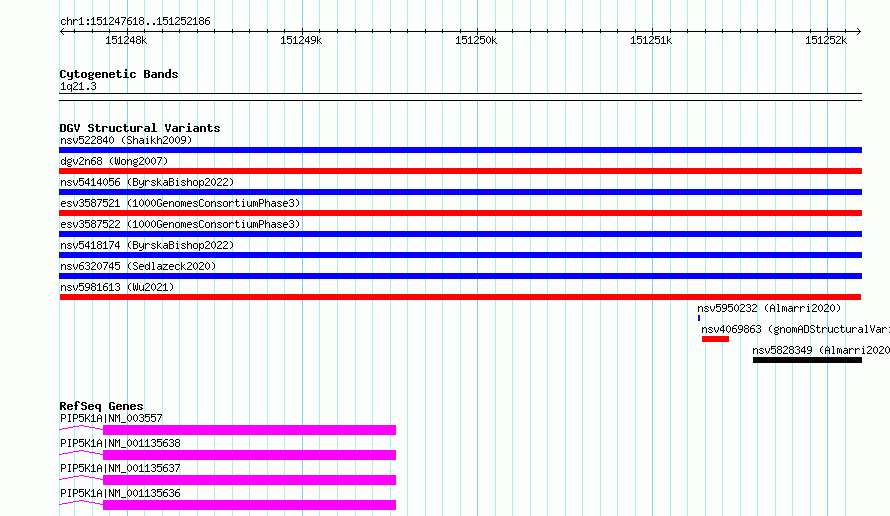The width and height of the screenshot is (890, 516).
Task: Click the thin intron line of NM_001135638
Action: point(81,453)
